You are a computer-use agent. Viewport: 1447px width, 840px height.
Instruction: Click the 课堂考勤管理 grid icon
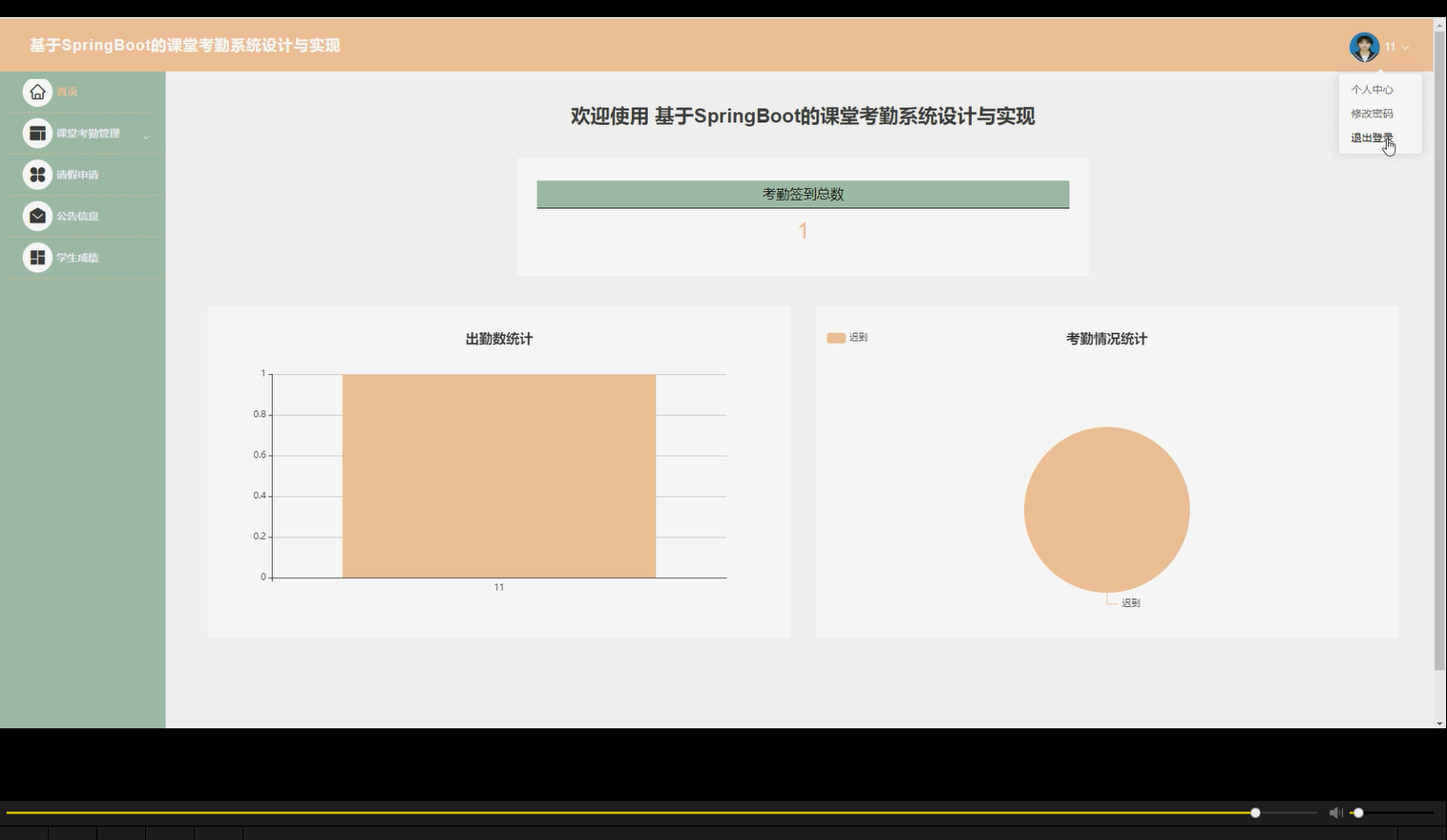[37, 133]
